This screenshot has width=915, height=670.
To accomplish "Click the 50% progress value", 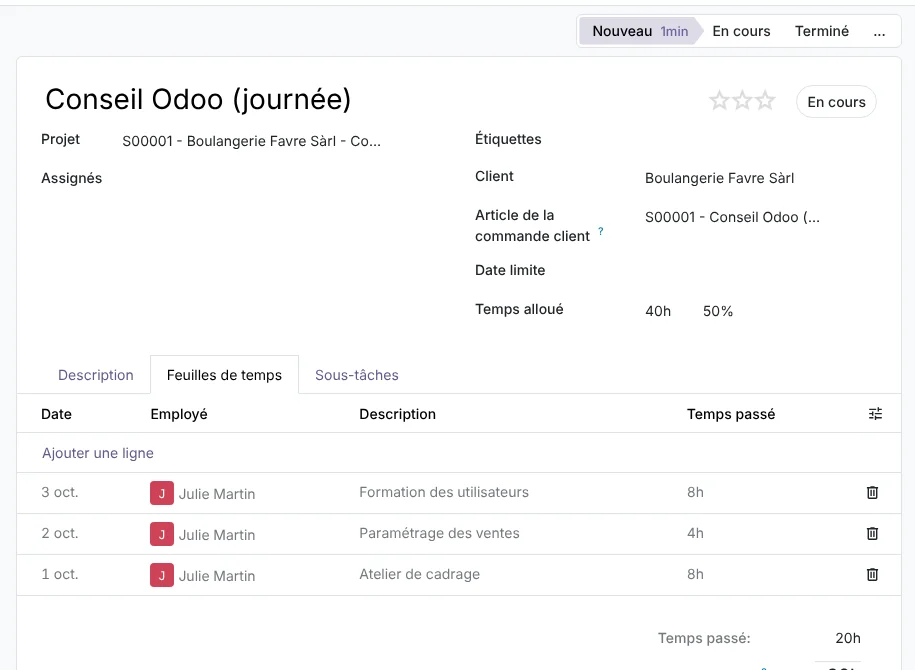I will [718, 311].
